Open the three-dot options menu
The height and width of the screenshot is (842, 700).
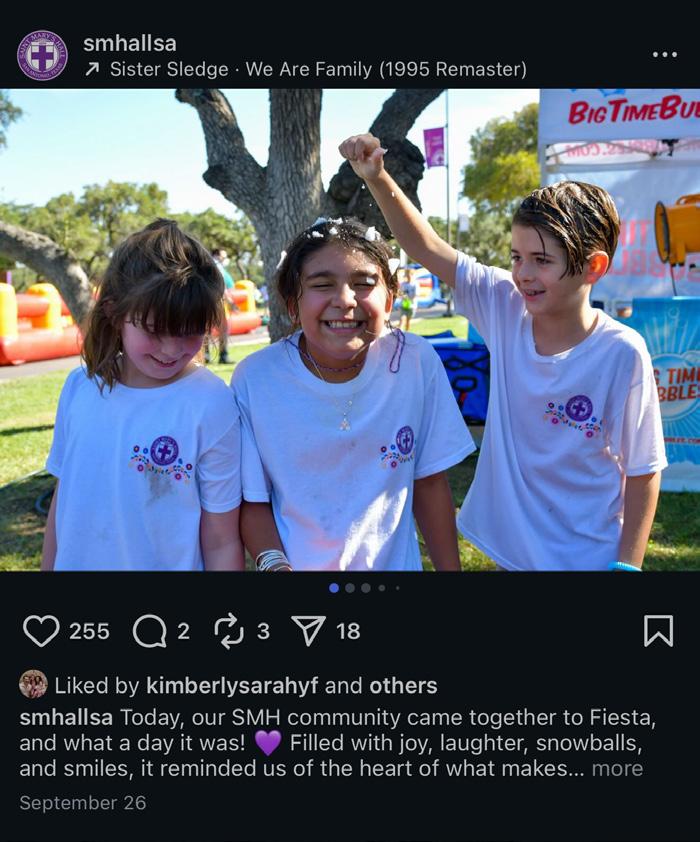pos(665,54)
